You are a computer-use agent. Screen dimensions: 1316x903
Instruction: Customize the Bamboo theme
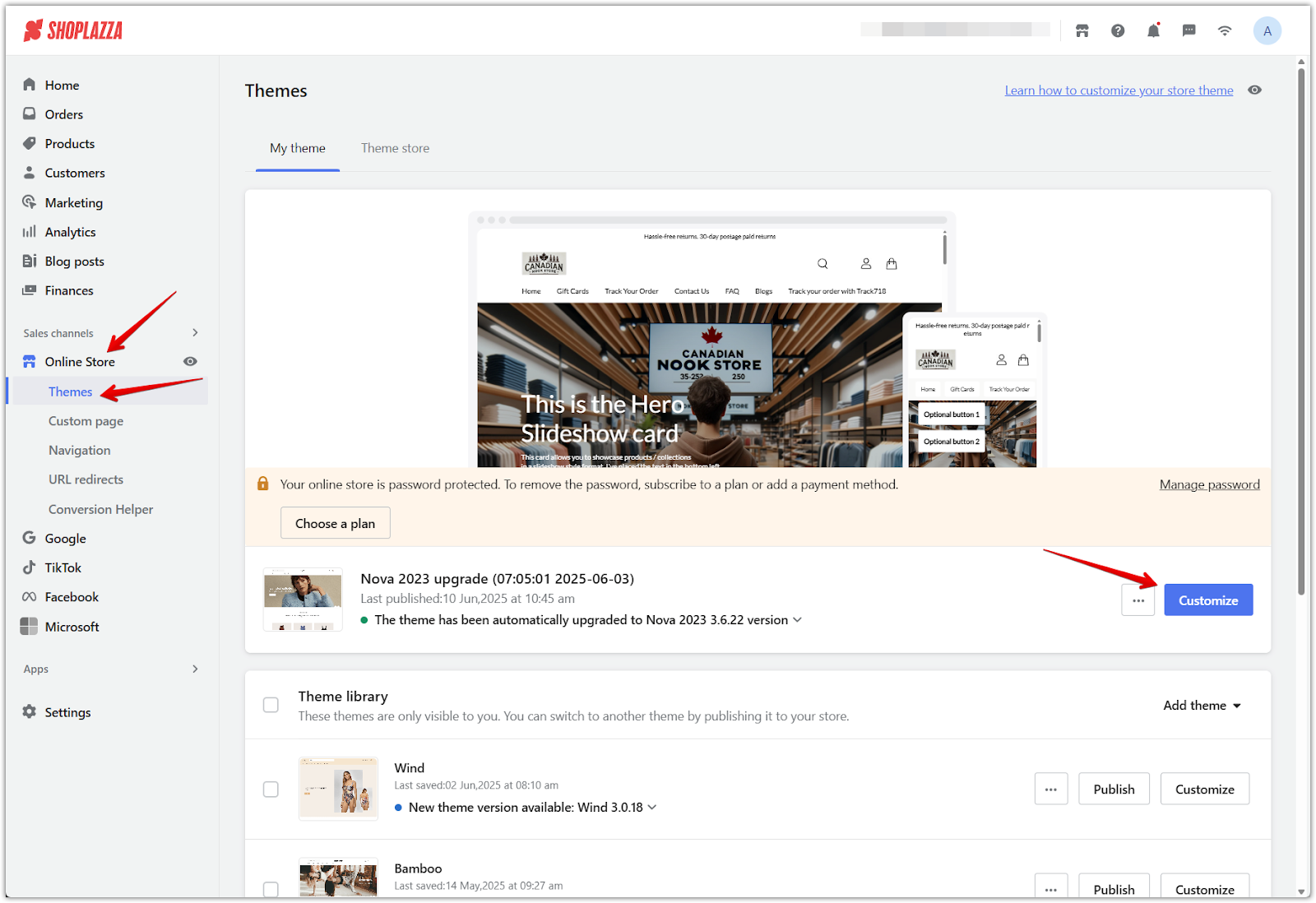[x=1204, y=887]
